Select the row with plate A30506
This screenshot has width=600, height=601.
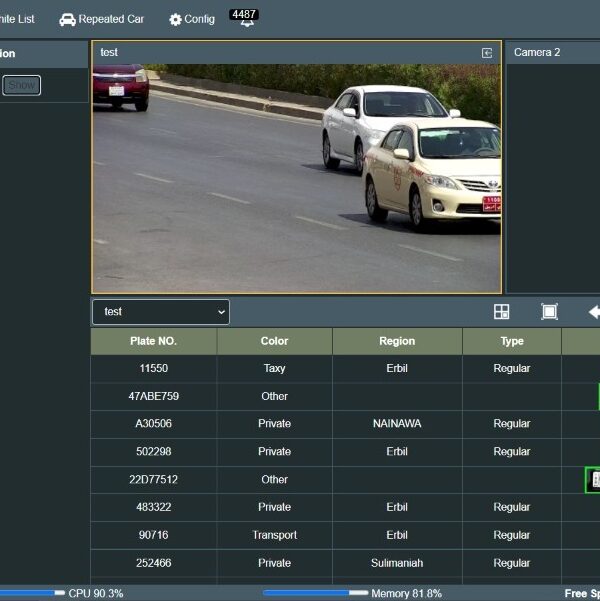[x=345, y=424]
